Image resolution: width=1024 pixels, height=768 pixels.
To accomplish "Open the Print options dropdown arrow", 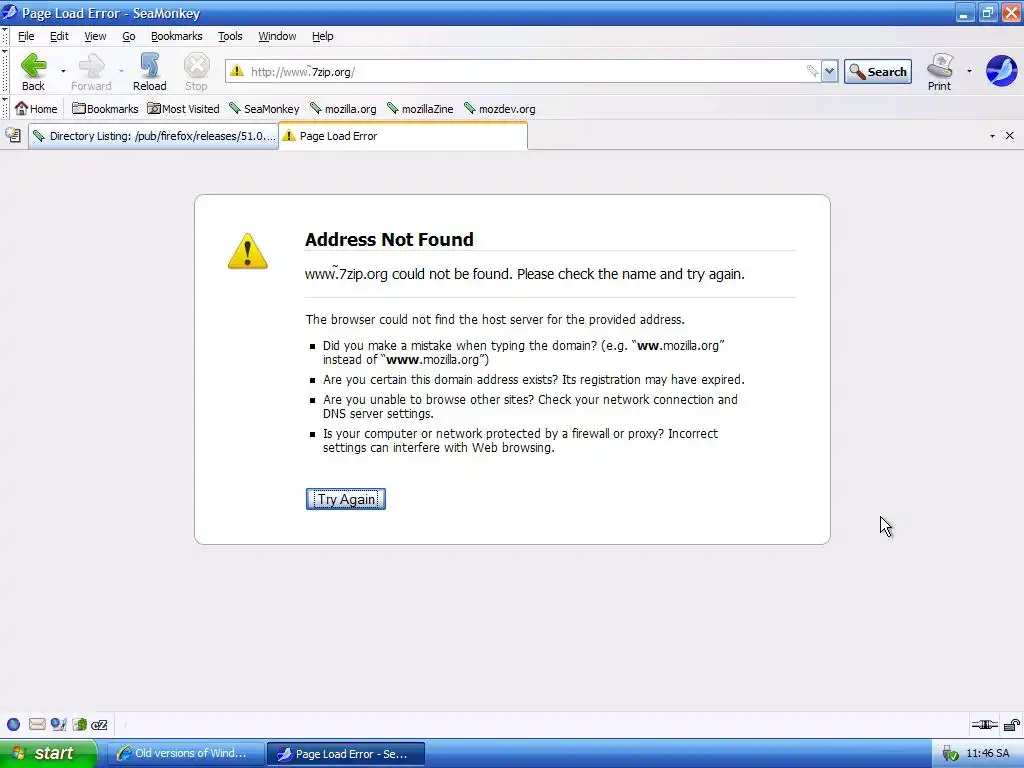I will [969, 71].
